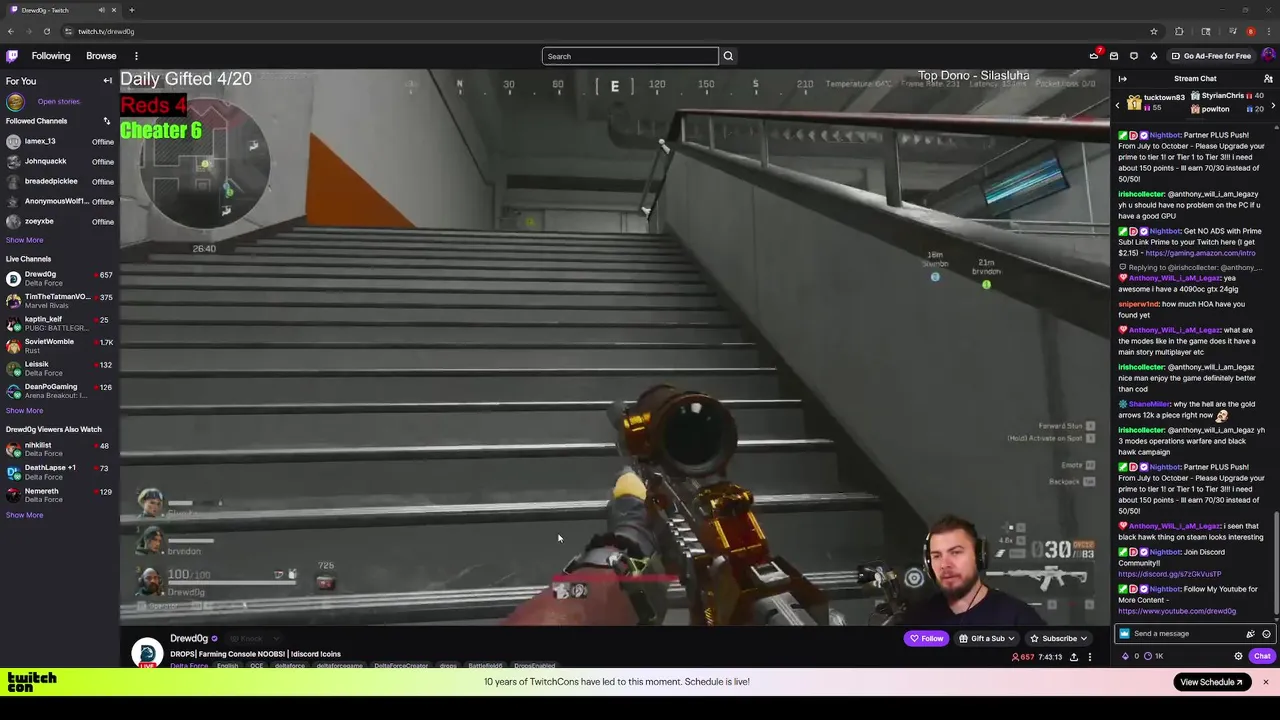Open the Following tab

(50, 56)
